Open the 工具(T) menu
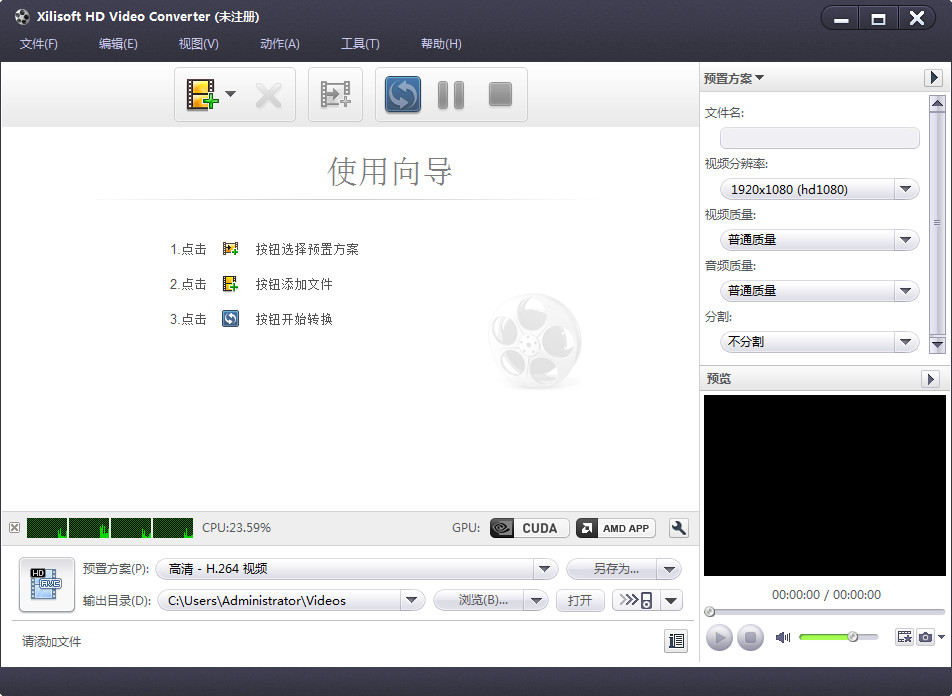Image resolution: width=952 pixels, height=696 pixels. [x=360, y=44]
